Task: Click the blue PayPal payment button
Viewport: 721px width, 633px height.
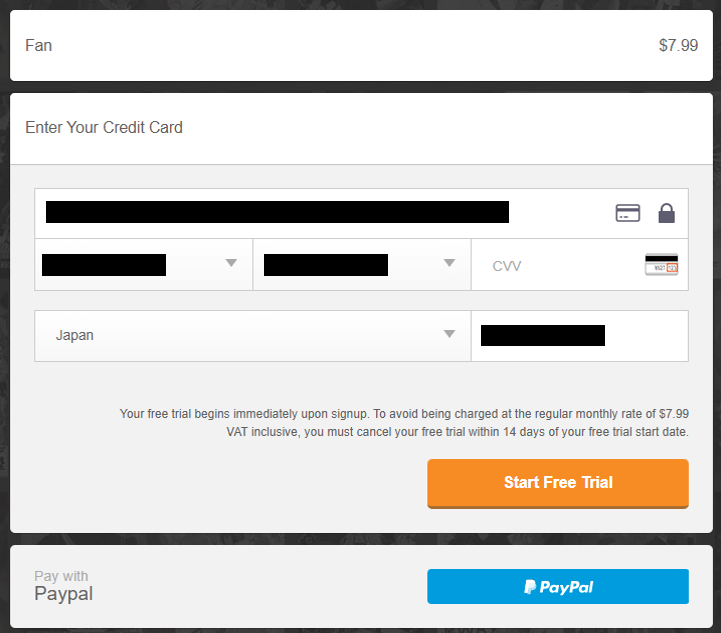Action: pyautogui.click(x=558, y=587)
